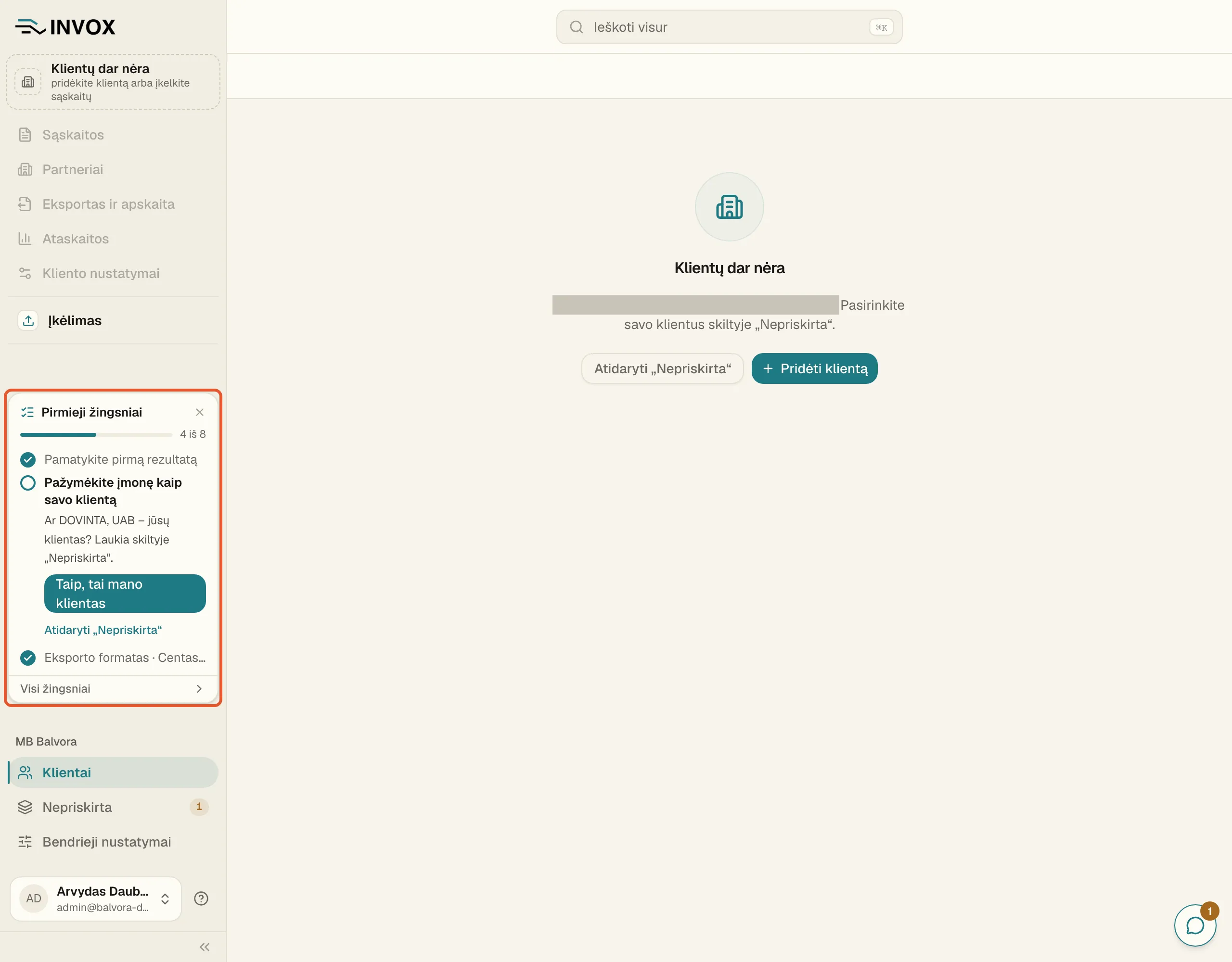Open the help question mark icon
This screenshot has width=1232, height=962.
[x=201, y=899]
